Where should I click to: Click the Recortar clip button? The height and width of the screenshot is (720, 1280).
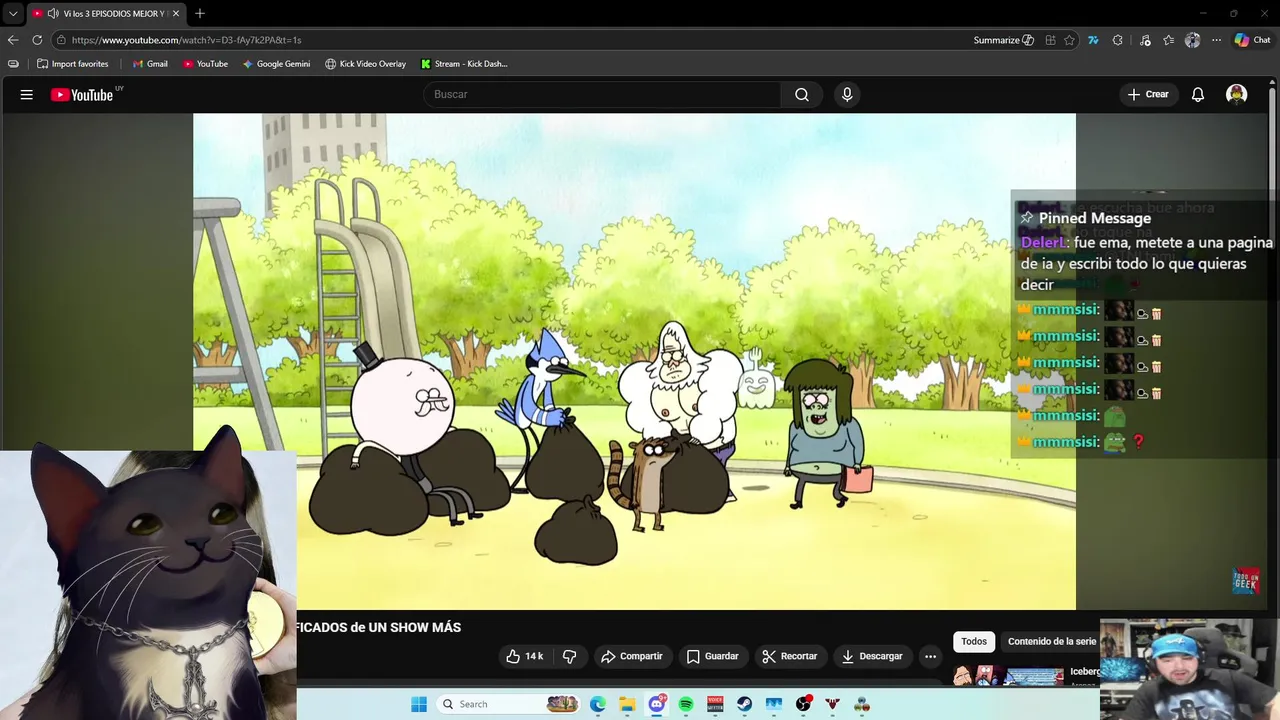coord(790,656)
